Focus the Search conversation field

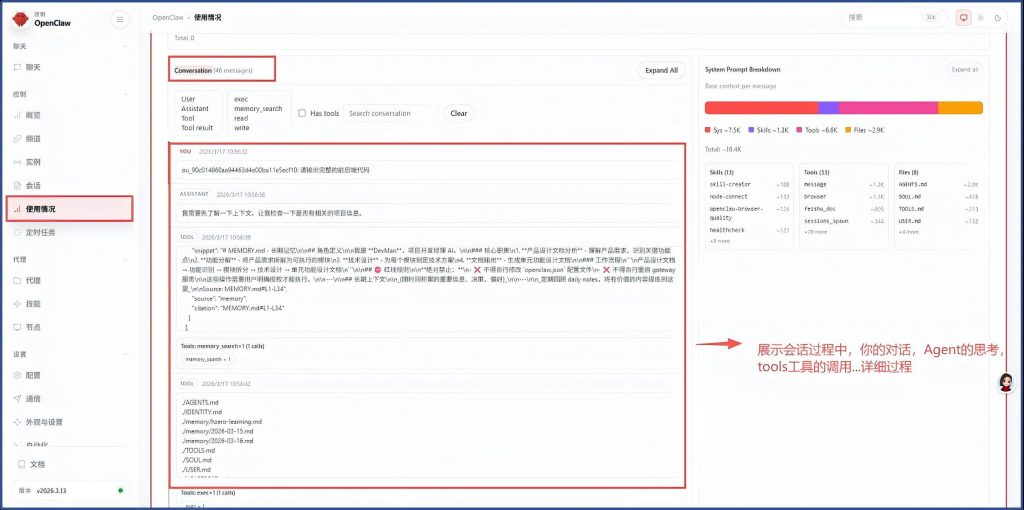(391, 114)
